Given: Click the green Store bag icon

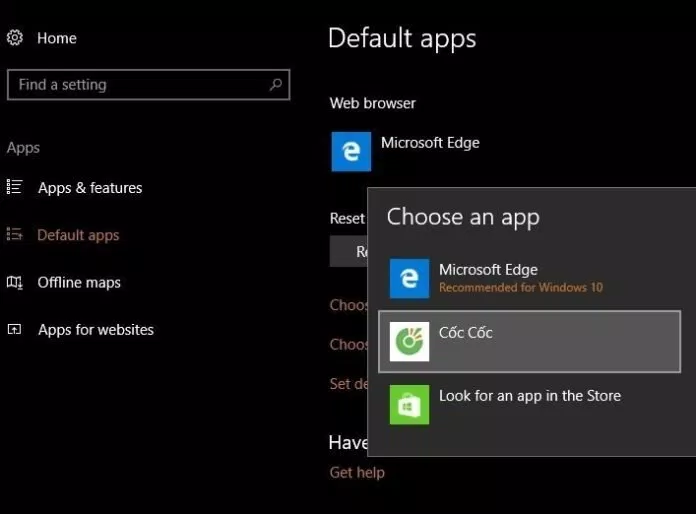Looking at the screenshot, I should point(409,404).
